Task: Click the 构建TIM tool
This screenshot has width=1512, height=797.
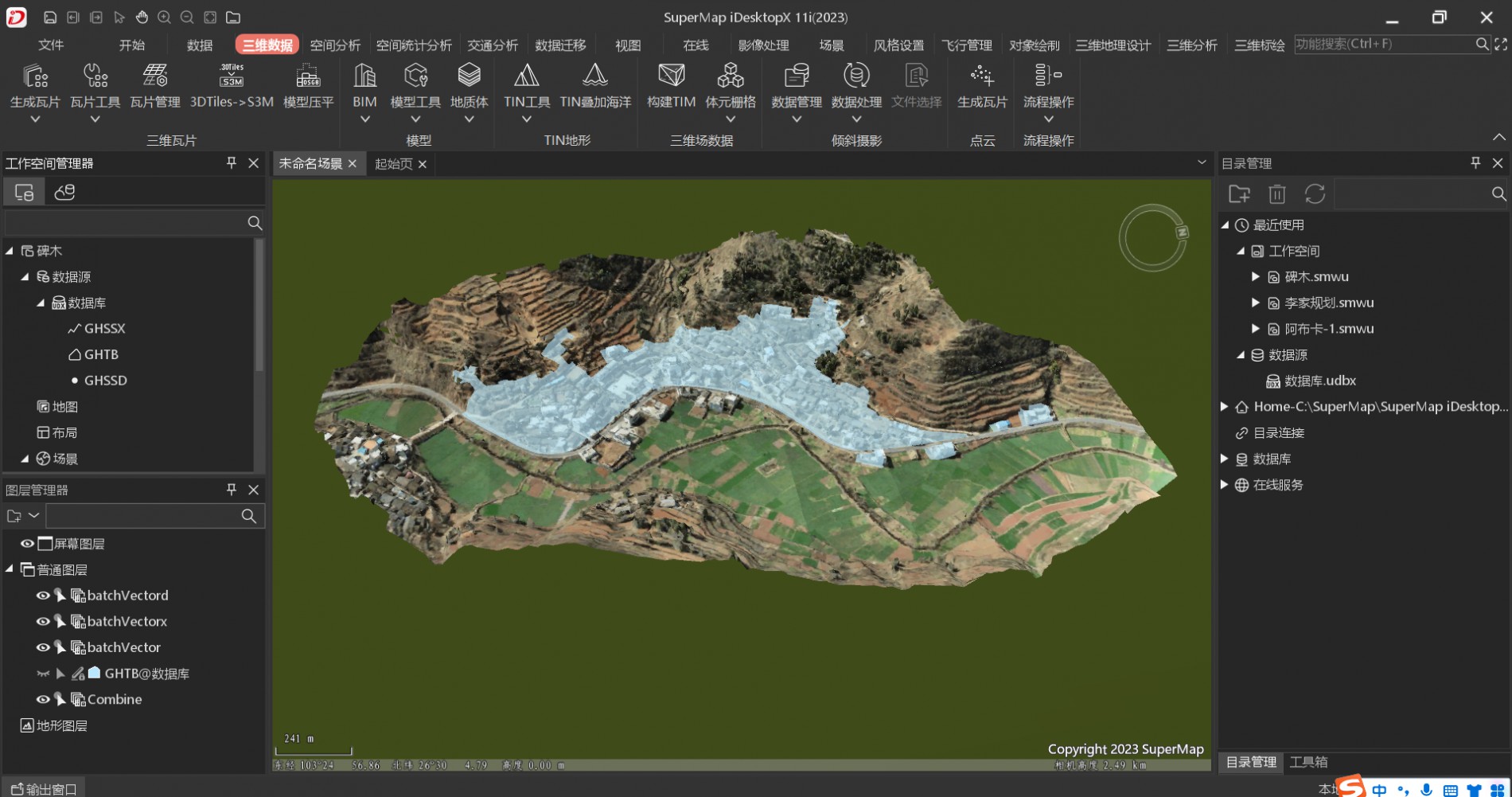Action: [671, 86]
